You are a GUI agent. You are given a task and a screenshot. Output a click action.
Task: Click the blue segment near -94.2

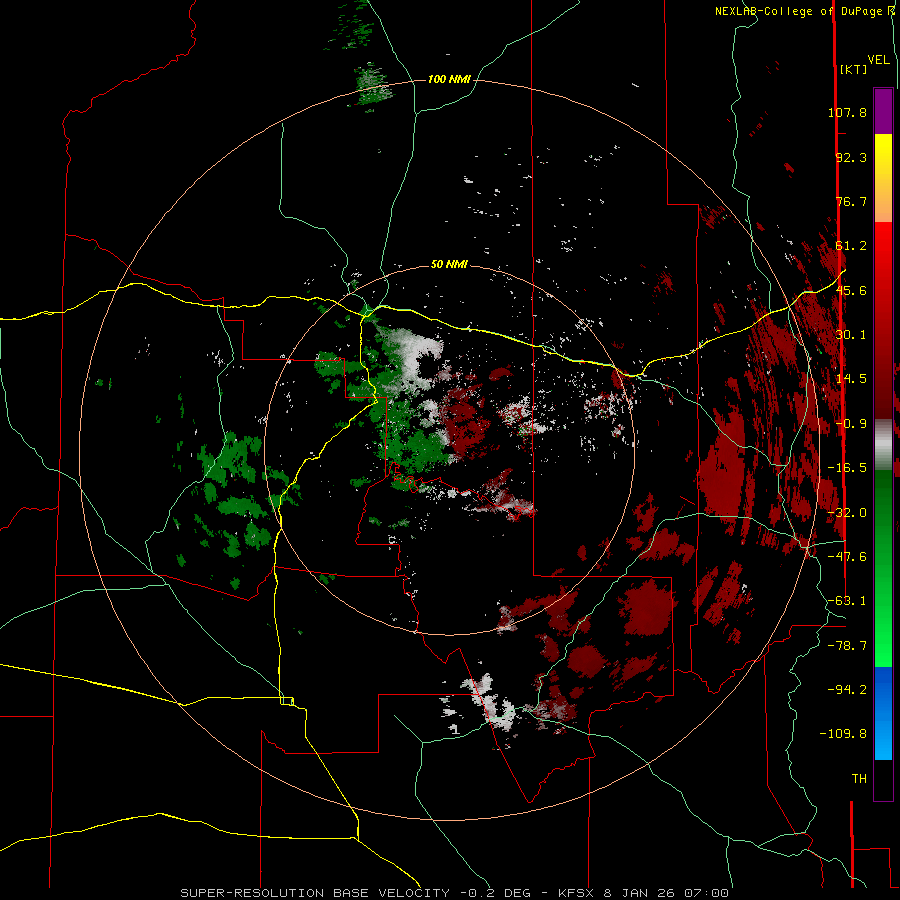pyautogui.click(x=883, y=690)
